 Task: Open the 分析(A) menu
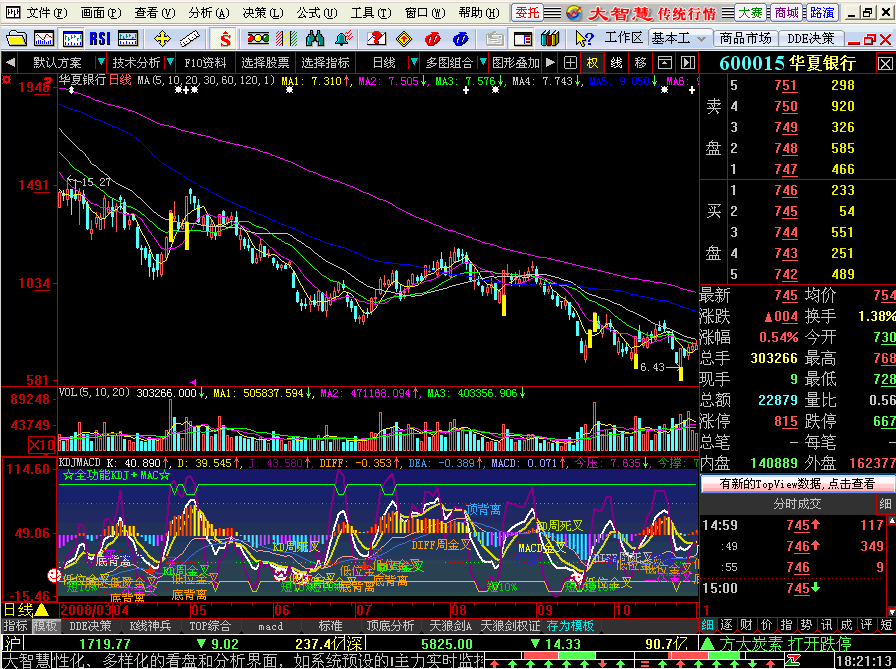209,12
